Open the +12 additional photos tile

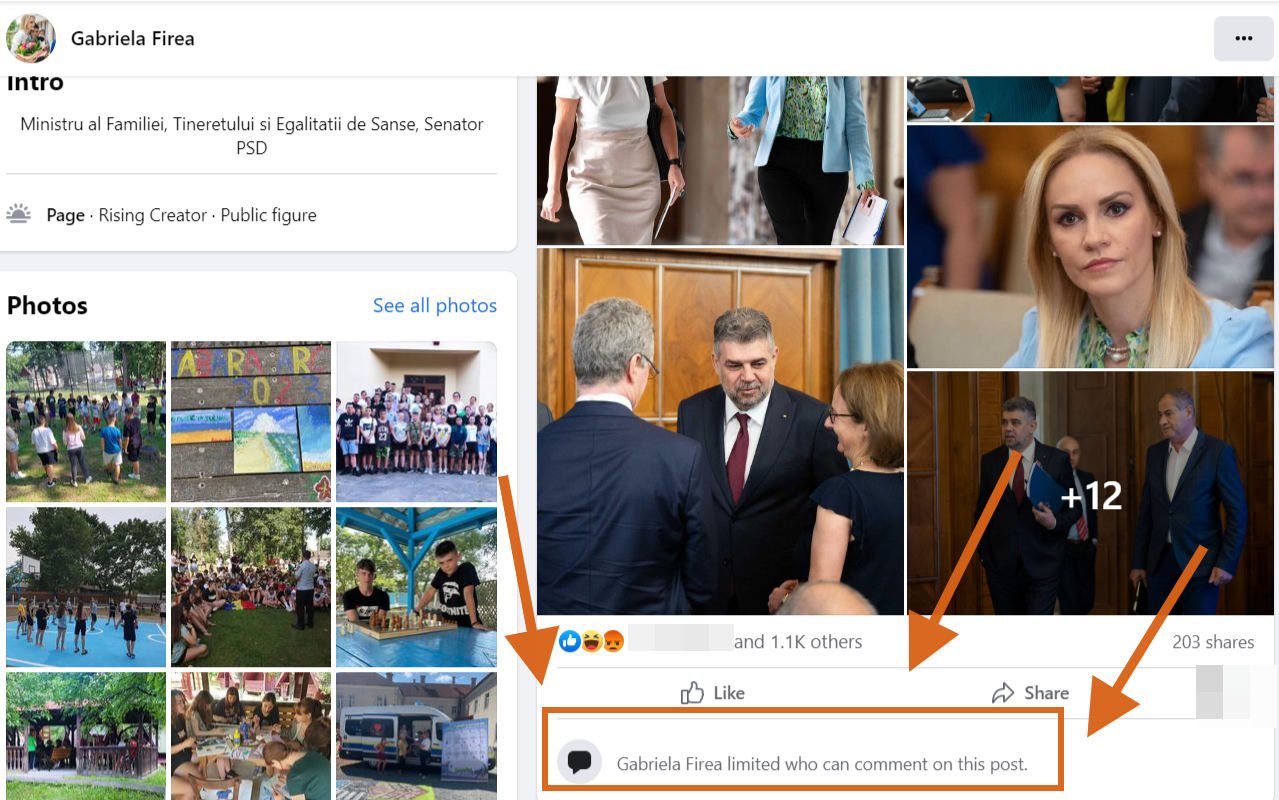click(x=1090, y=493)
